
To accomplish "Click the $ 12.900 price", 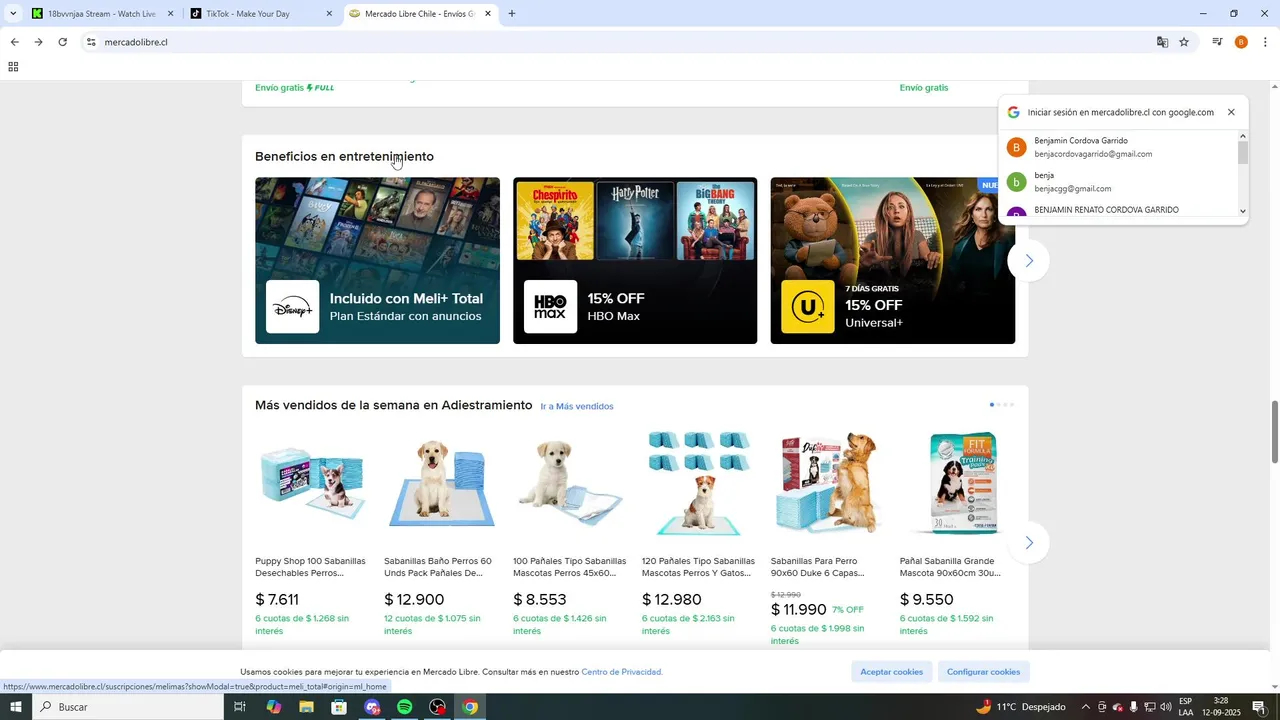I will tap(414, 600).
